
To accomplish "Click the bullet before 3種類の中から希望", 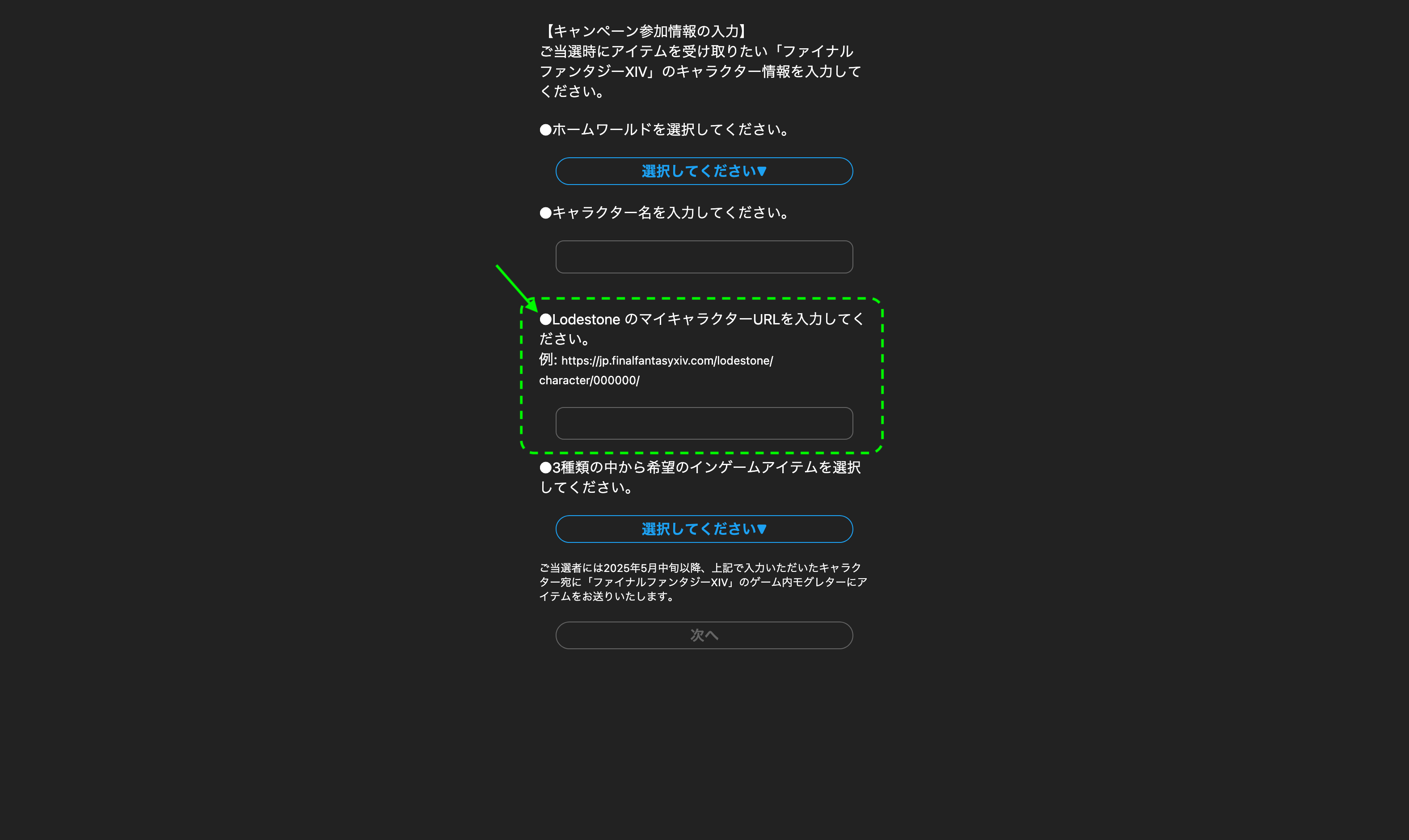I will 545,467.
